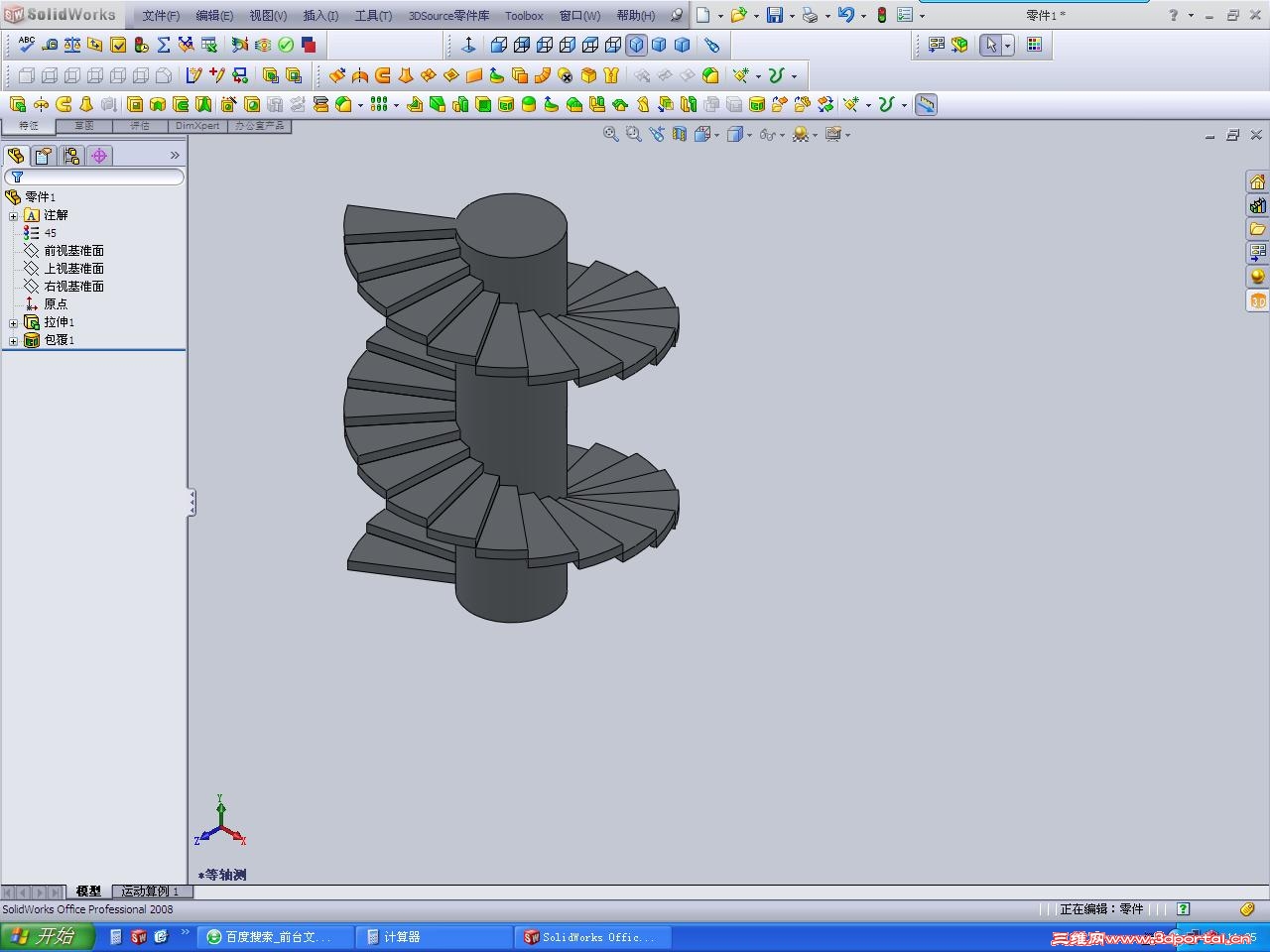Screen dimensions: 1270x952
Task: Click the New document icon
Action: [x=703, y=15]
